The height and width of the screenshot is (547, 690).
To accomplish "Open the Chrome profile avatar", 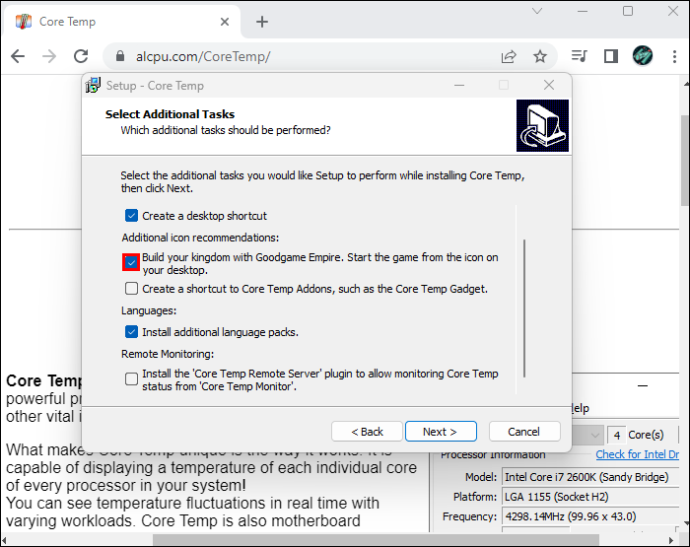I will (x=642, y=56).
